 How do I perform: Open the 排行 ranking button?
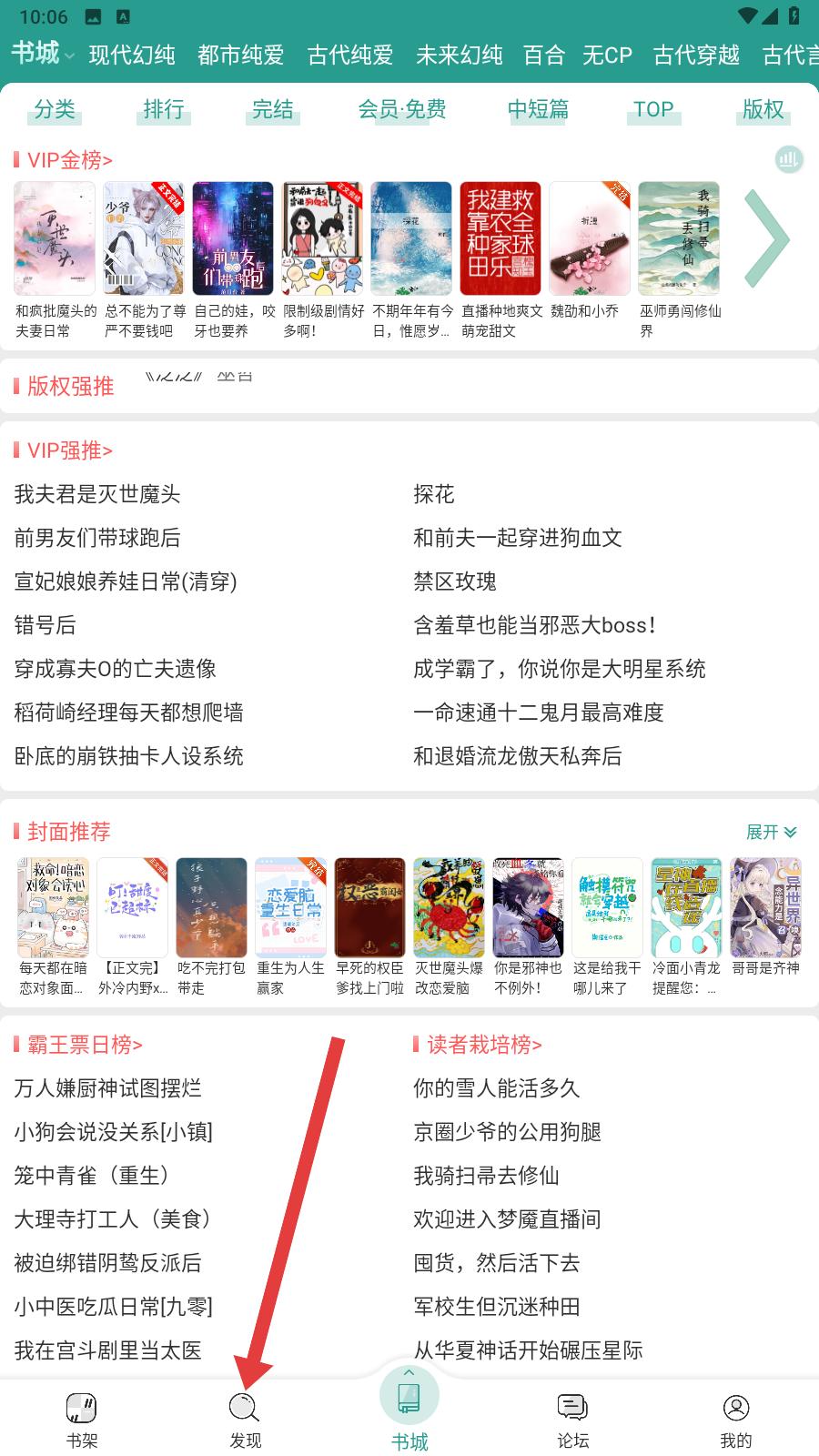pyautogui.click(x=164, y=109)
